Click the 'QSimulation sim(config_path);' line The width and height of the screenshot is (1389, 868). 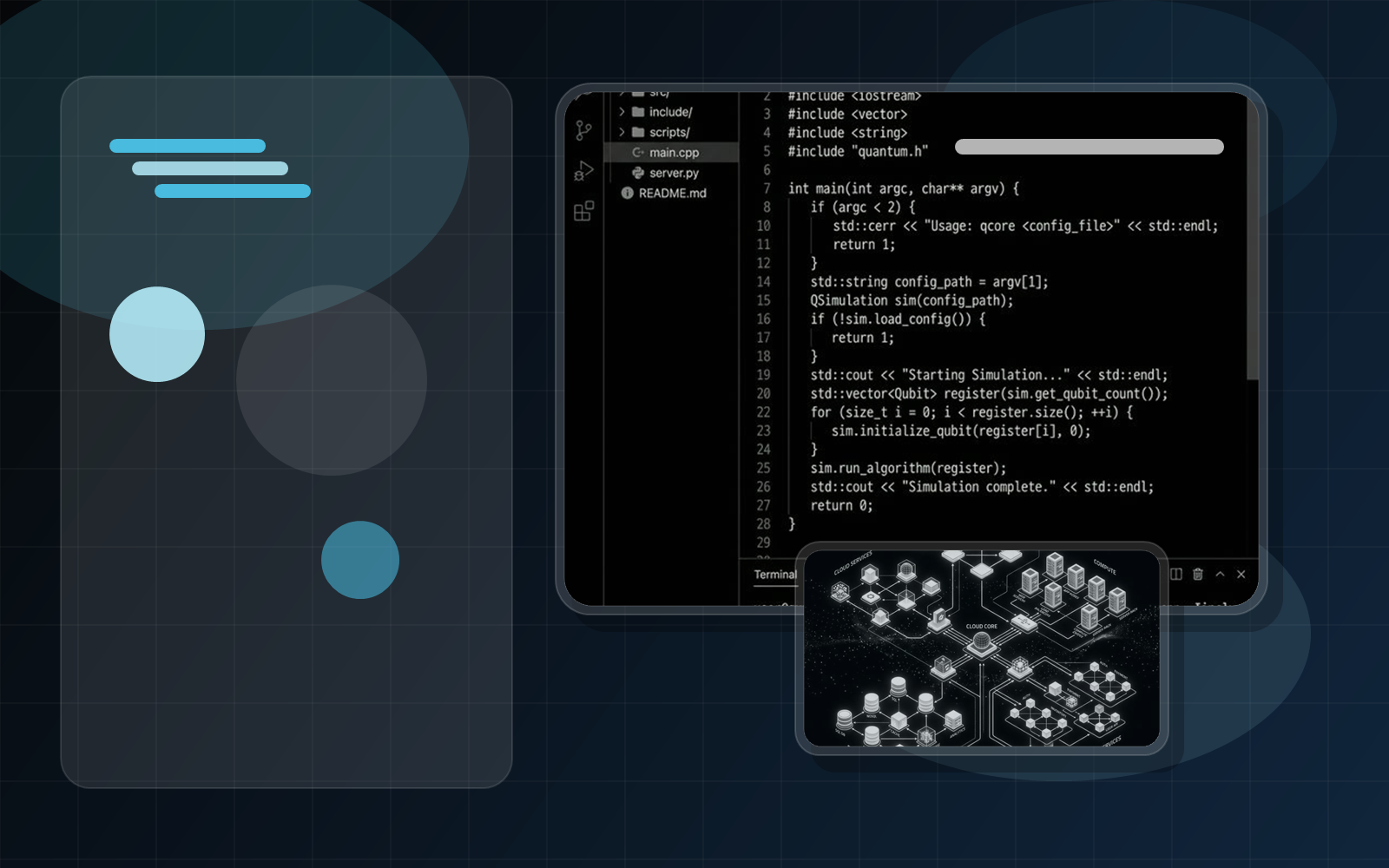tap(912, 300)
